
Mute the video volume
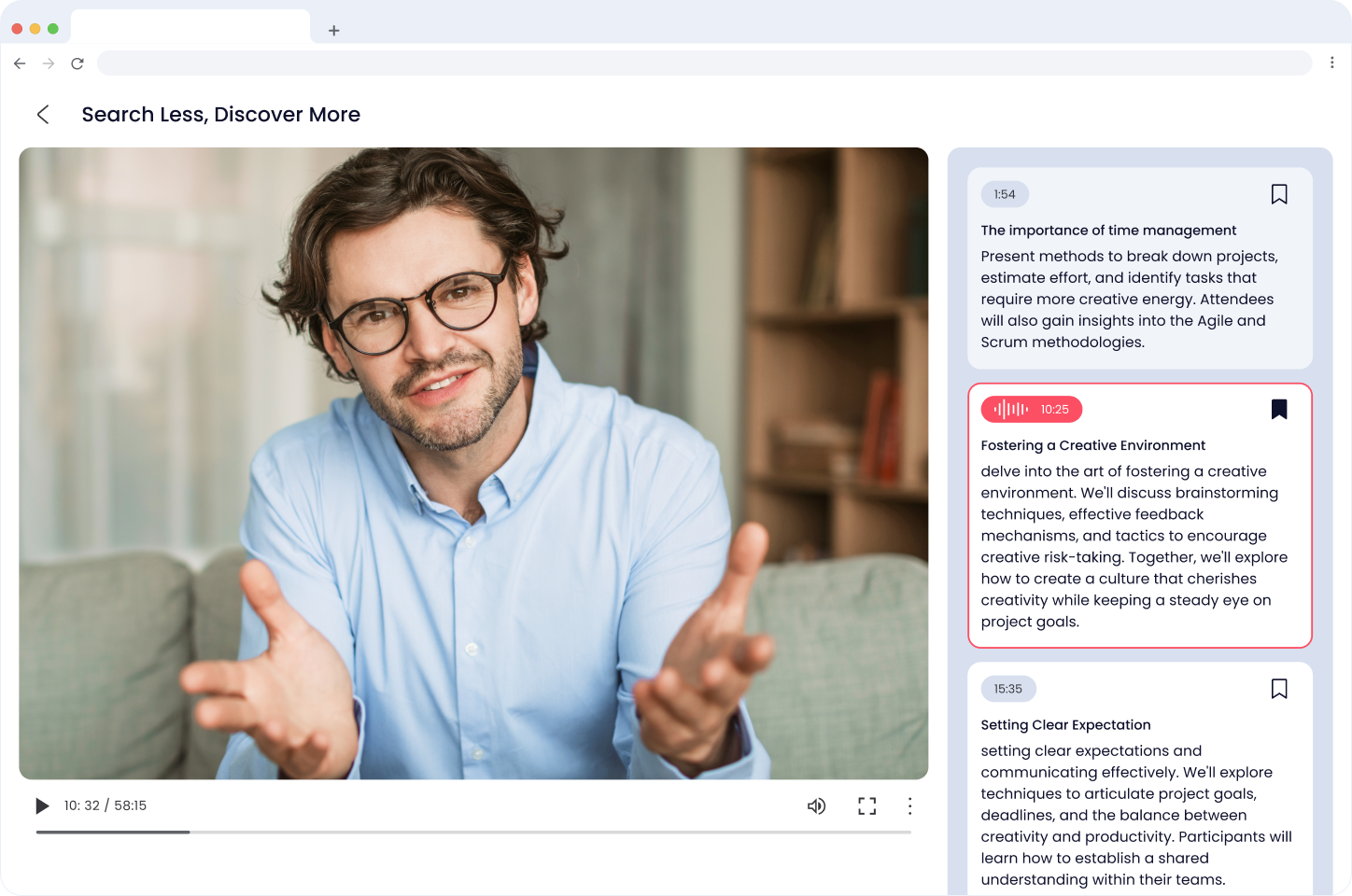(817, 805)
